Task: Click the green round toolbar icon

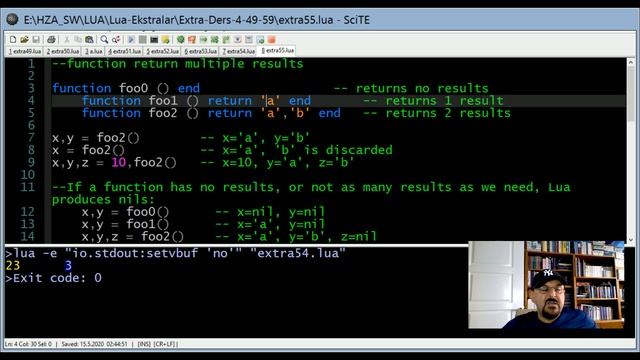Action: (180, 40)
